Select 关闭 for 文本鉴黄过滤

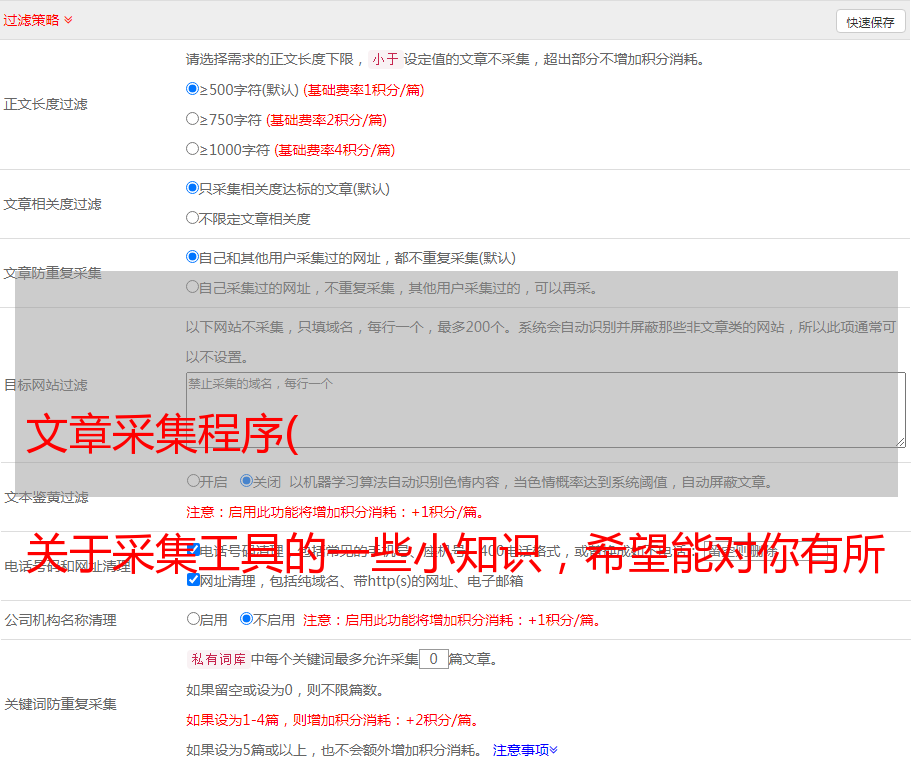[247, 481]
